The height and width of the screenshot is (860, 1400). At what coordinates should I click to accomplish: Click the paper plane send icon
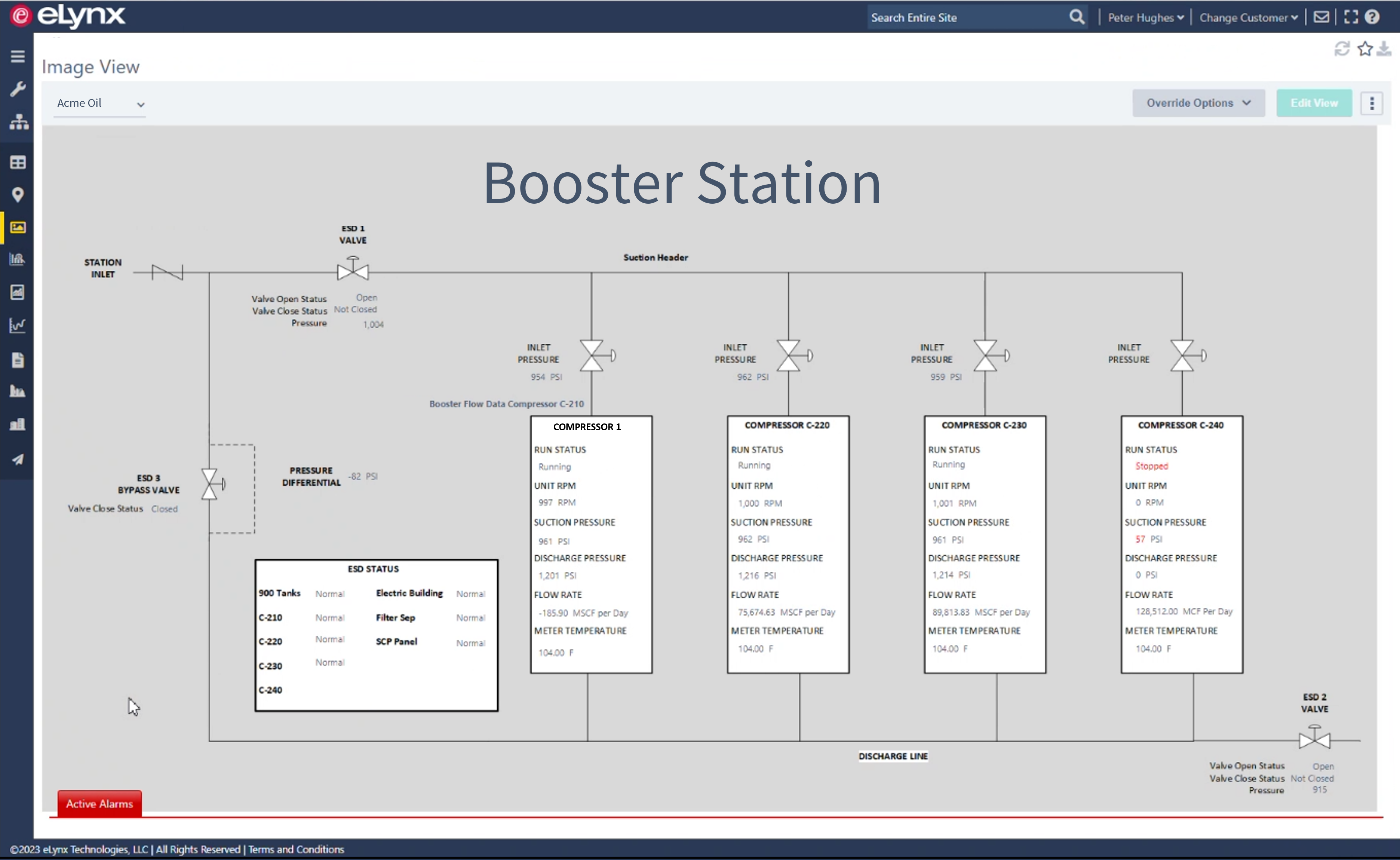[18, 460]
